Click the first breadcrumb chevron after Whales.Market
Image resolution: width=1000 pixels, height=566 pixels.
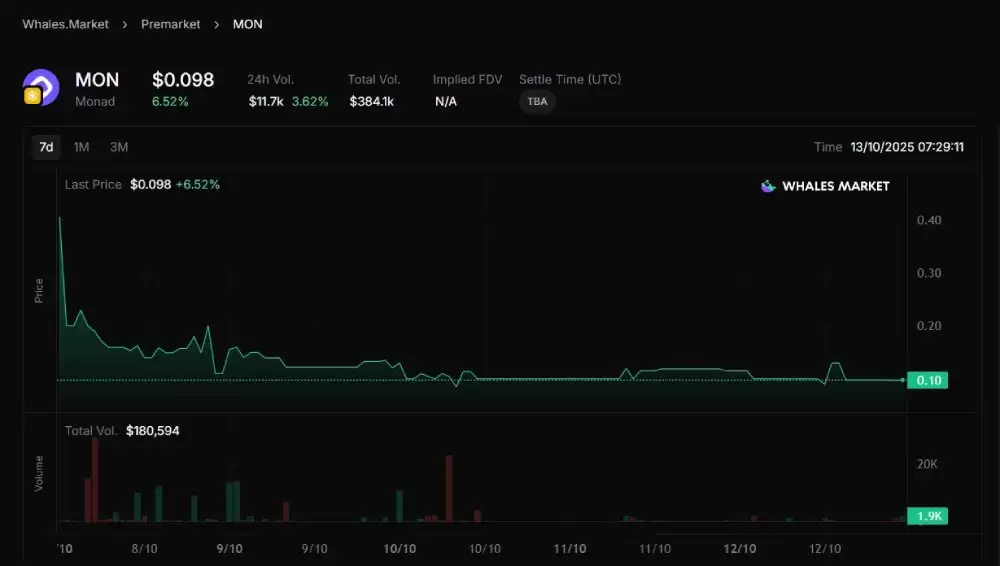pyautogui.click(x=124, y=24)
